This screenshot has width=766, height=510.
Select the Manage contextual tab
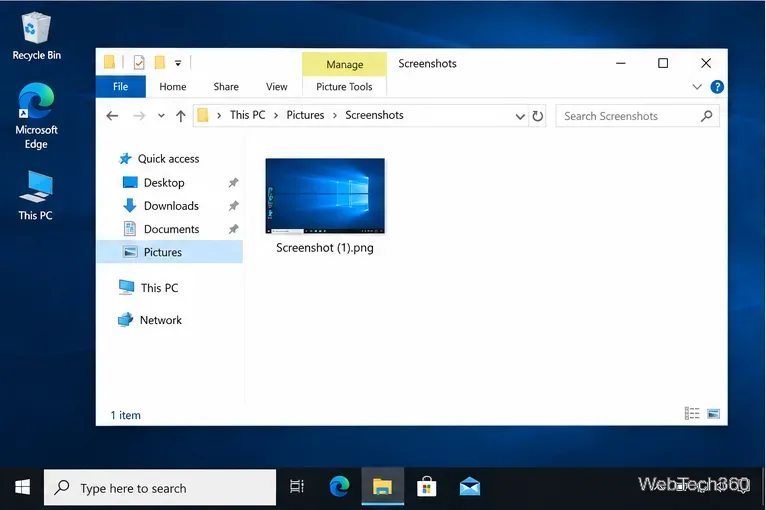[344, 64]
